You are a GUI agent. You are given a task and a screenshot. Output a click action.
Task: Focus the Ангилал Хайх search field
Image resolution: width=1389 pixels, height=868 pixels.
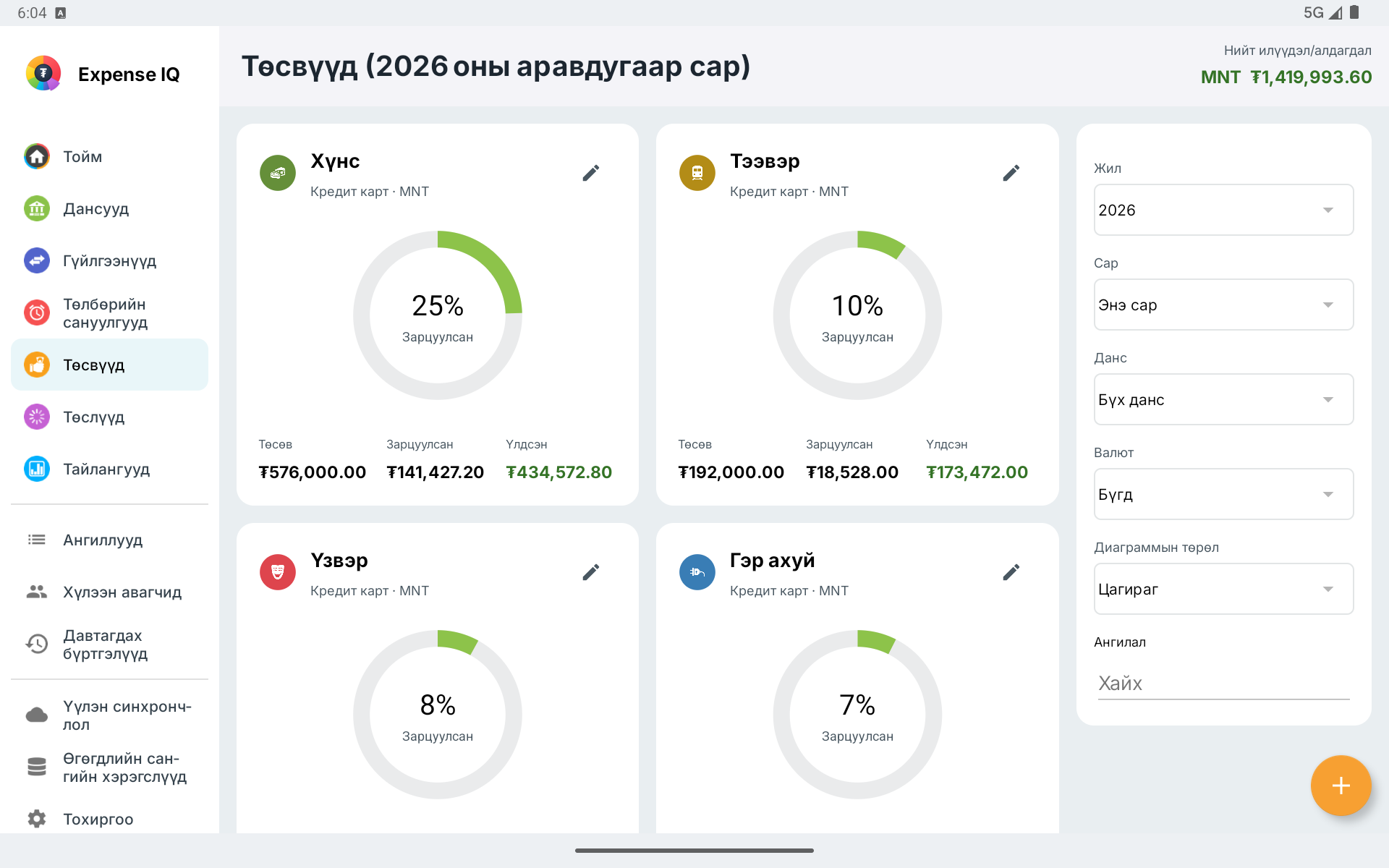click(1223, 683)
